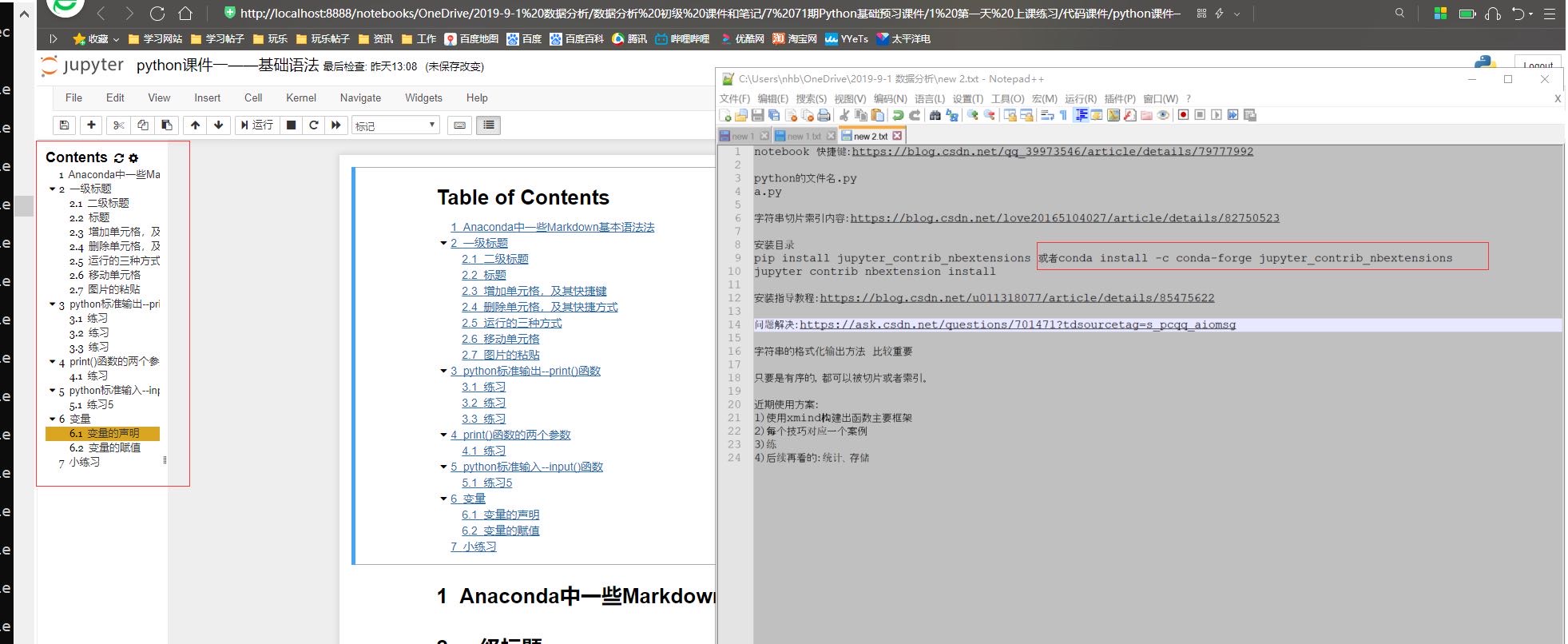Open the Jupyter File menu
Viewport: 1568px width, 644px height.
[73, 97]
